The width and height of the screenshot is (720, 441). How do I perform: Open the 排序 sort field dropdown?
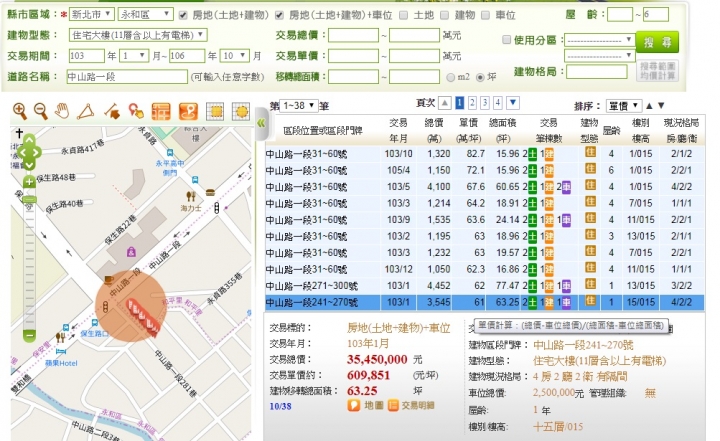pyautogui.click(x=623, y=106)
